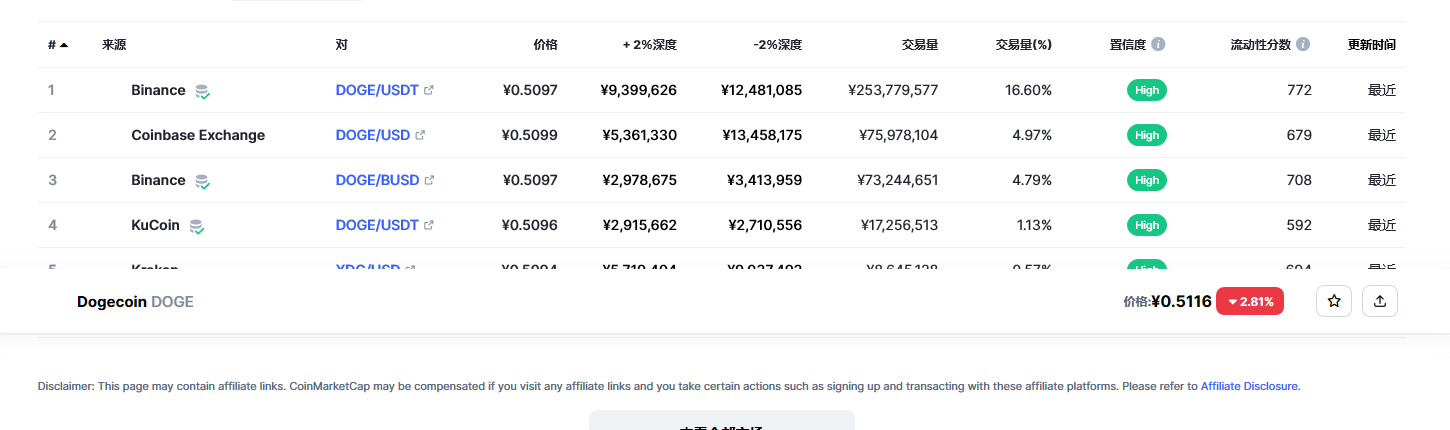The width and height of the screenshot is (1450, 430).
Task: Open the Affiliate Disclosure link
Action: (1249, 386)
